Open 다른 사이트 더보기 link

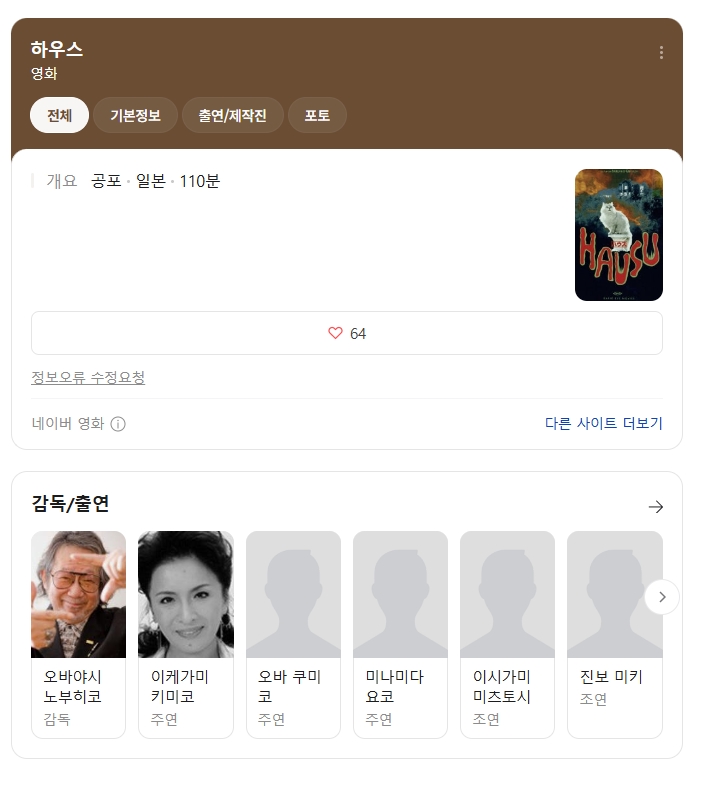point(603,423)
